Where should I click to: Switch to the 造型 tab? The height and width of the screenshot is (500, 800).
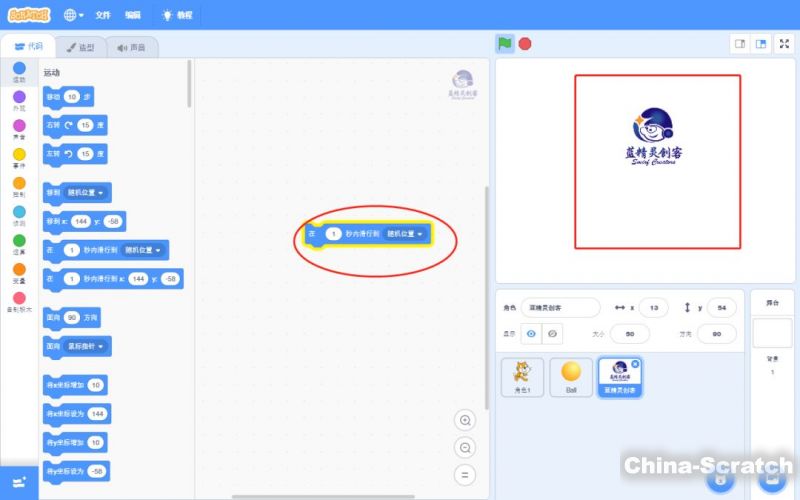click(x=80, y=47)
